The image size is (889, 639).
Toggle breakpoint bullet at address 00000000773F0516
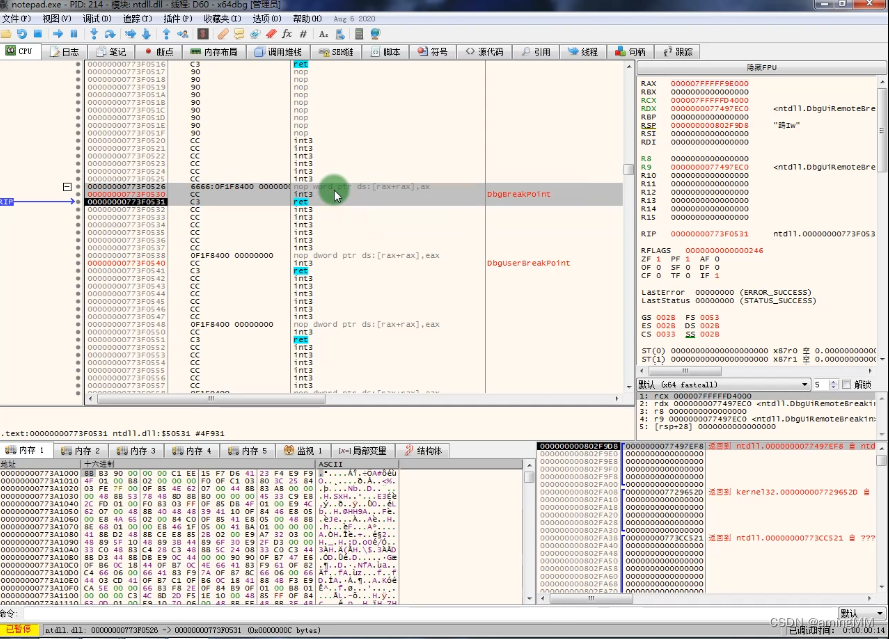tap(78, 64)
